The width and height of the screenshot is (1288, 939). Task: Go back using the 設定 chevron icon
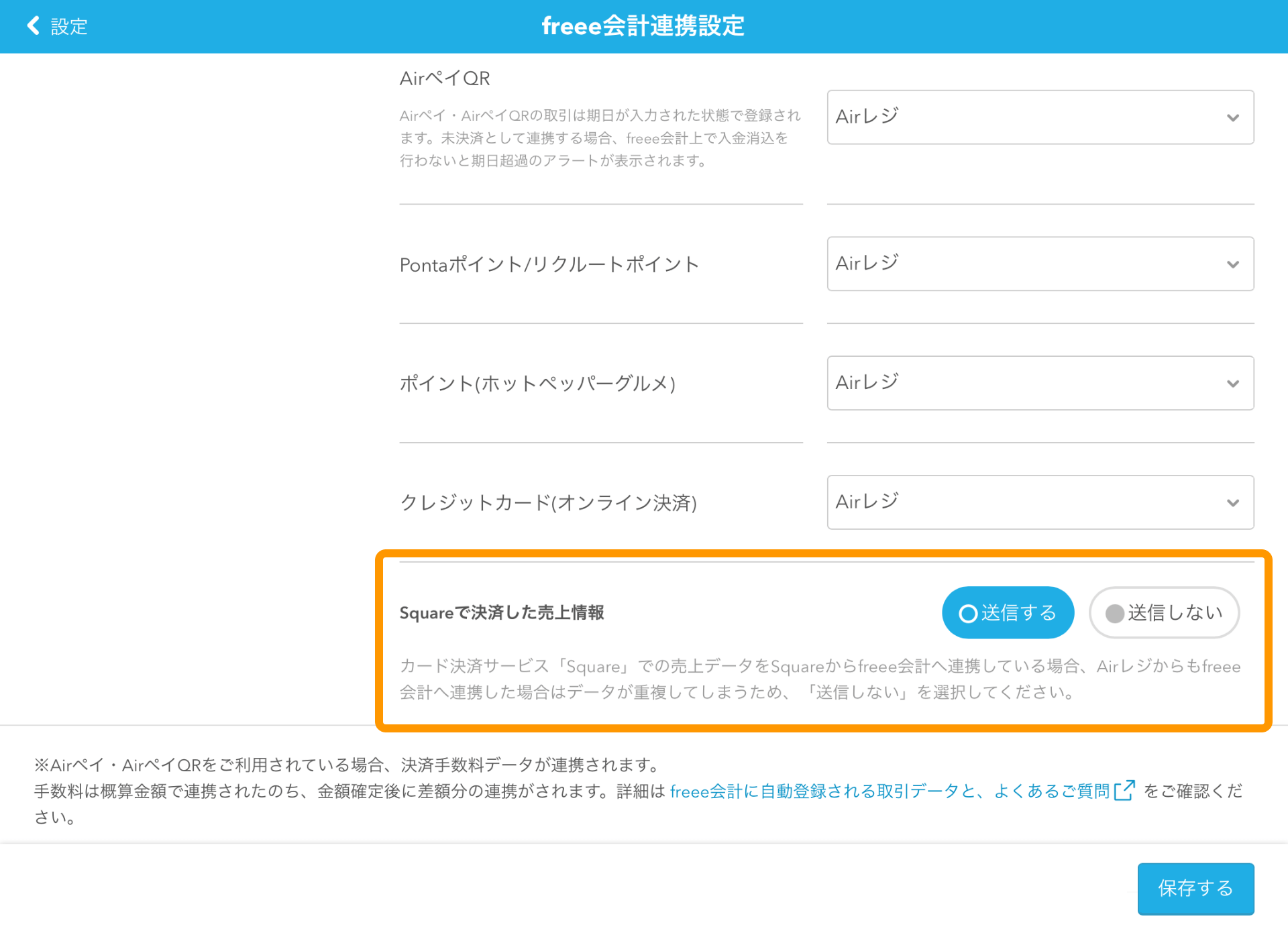point(33,26)
